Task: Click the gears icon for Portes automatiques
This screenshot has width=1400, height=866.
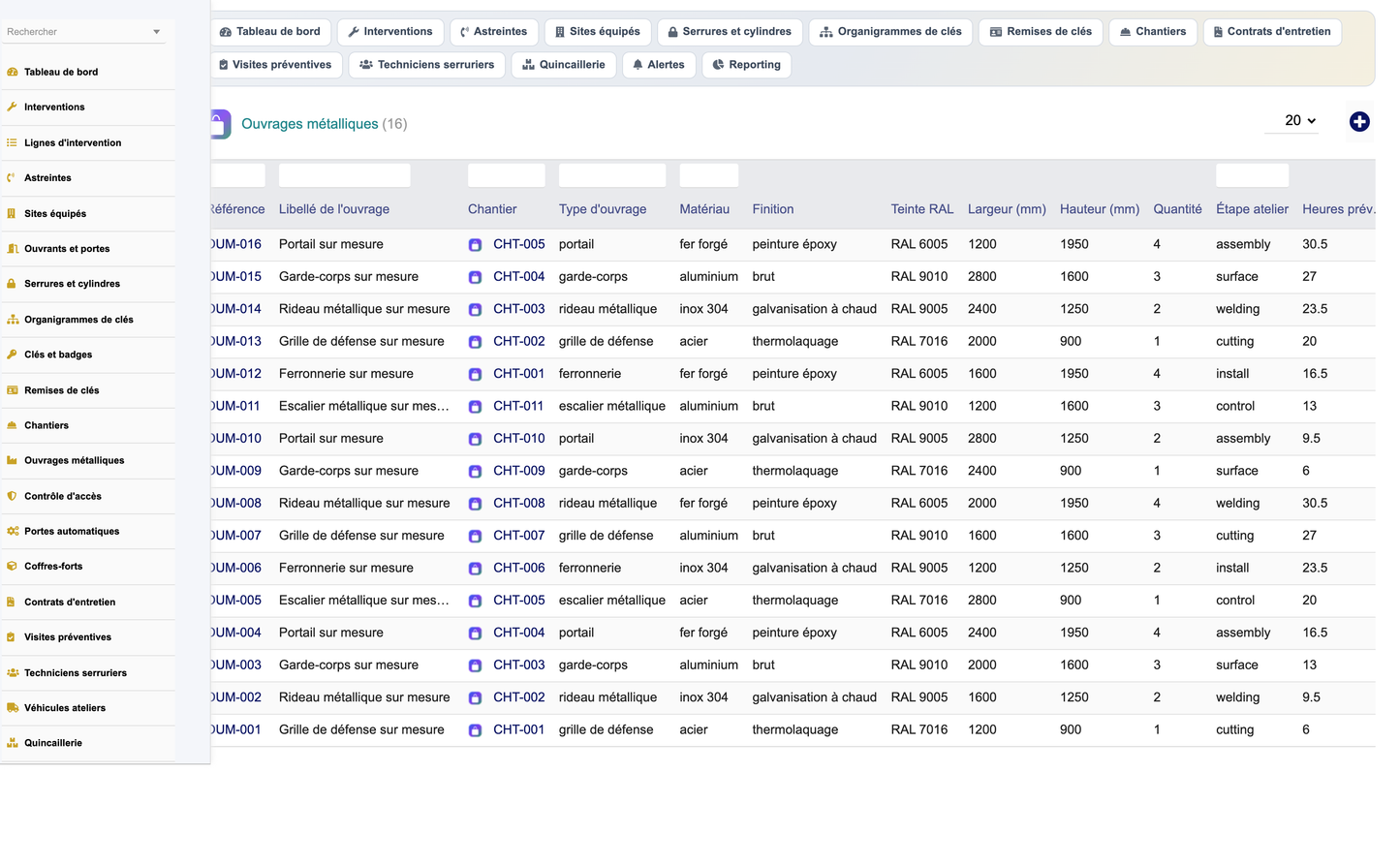Action: click(x=12, y=531)
